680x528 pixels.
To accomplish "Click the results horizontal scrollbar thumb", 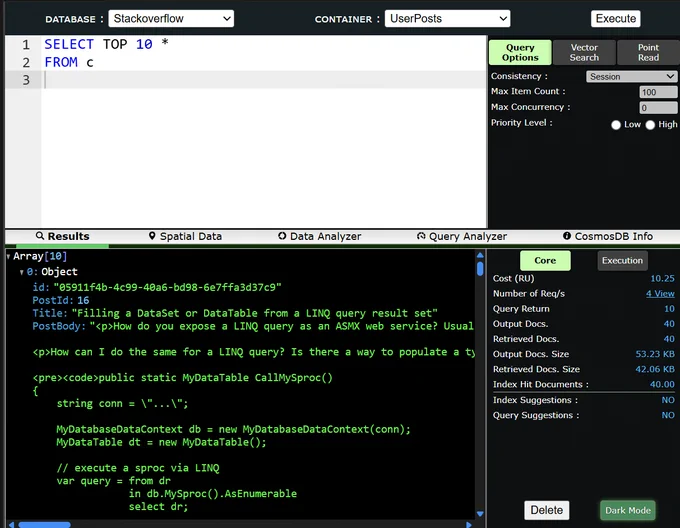I will pos(44,525).
